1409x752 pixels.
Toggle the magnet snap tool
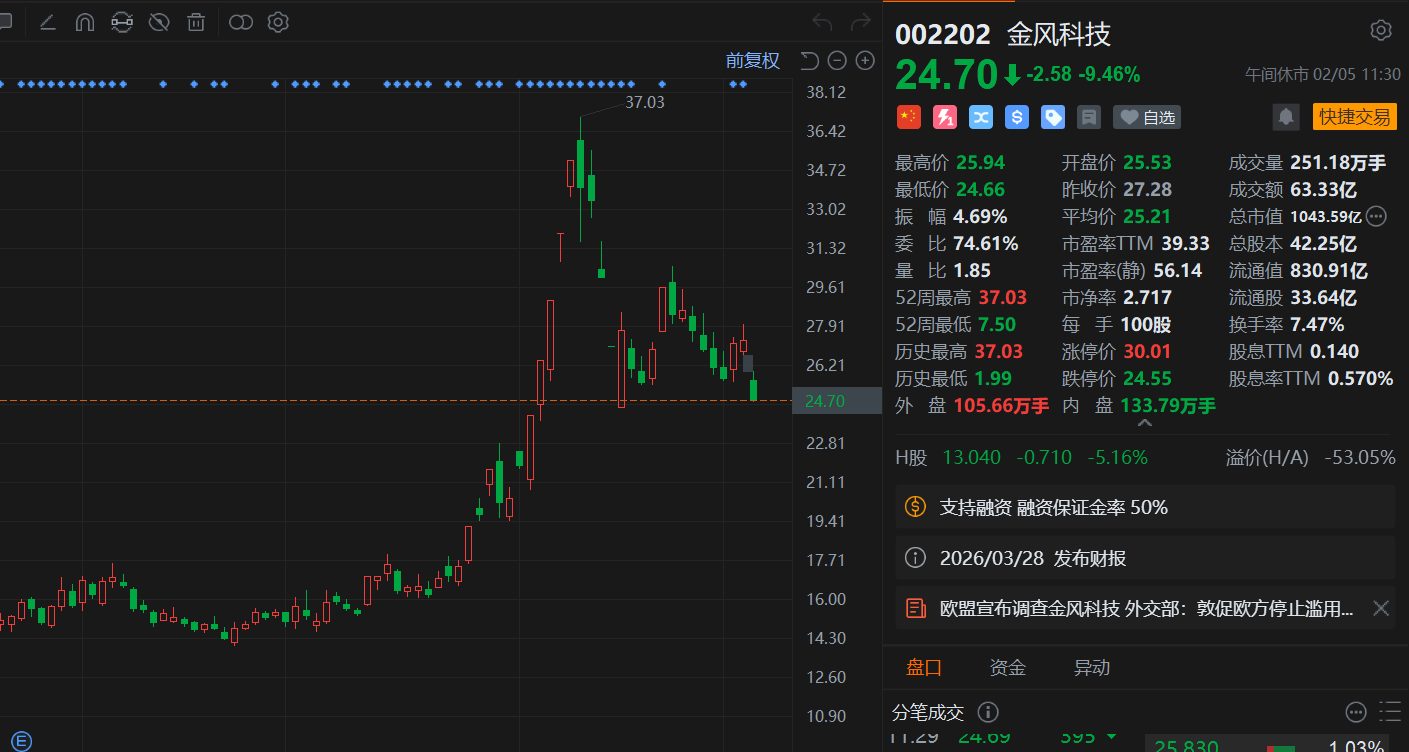click(85, 22)
